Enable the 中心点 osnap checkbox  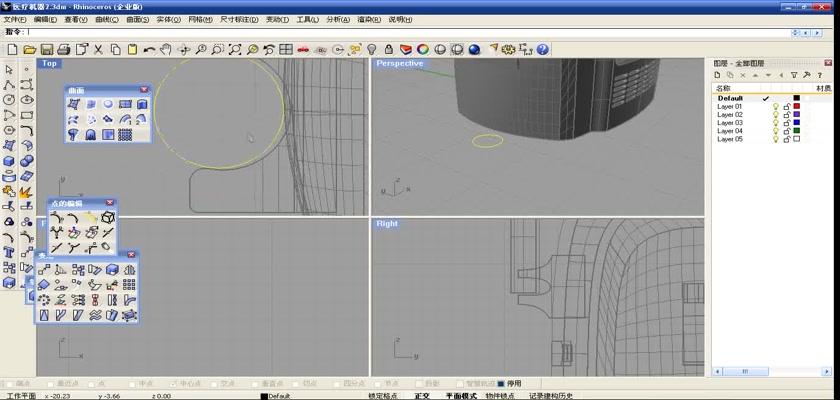tap(173, 383)
